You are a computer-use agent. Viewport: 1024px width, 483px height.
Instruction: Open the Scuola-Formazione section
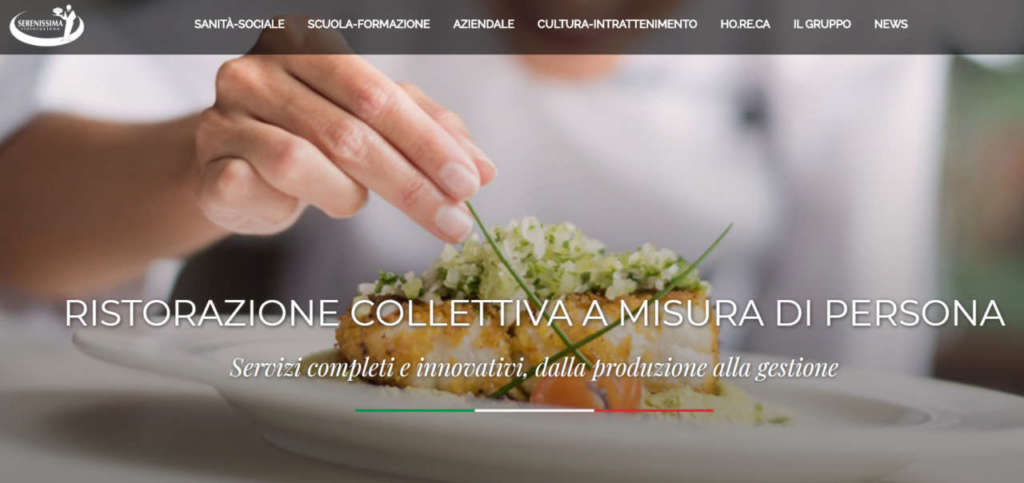pyautogui.click(x=368, y=24)
